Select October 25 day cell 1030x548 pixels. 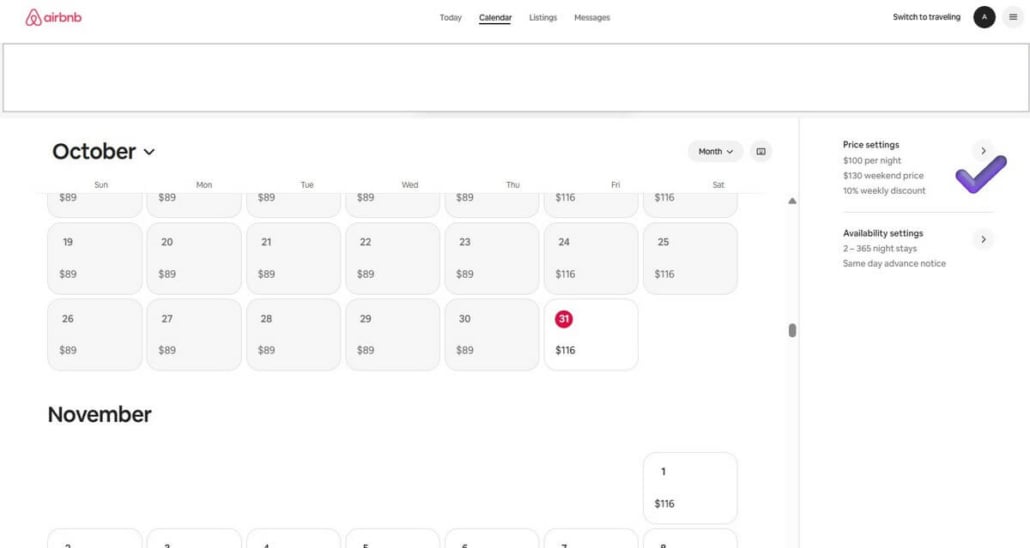[x=690, y=258]
